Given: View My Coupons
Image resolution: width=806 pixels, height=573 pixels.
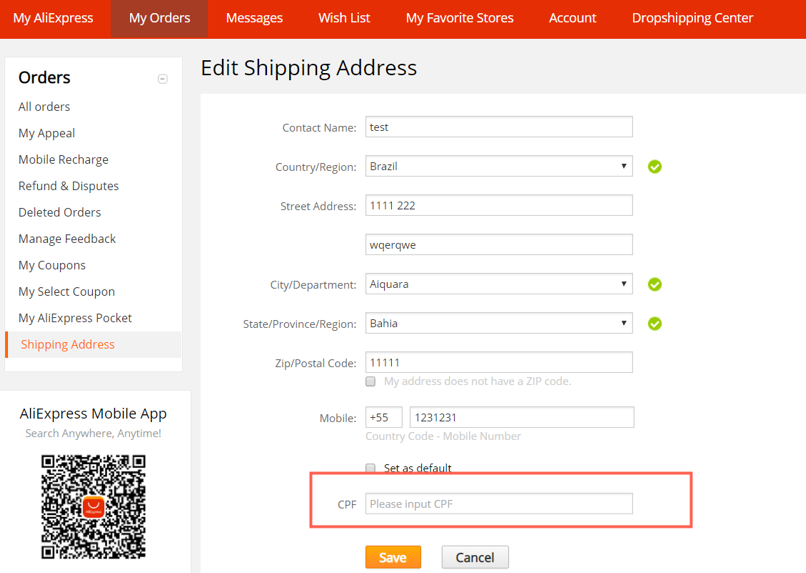Looking at the screenshot, I should 52,266.
